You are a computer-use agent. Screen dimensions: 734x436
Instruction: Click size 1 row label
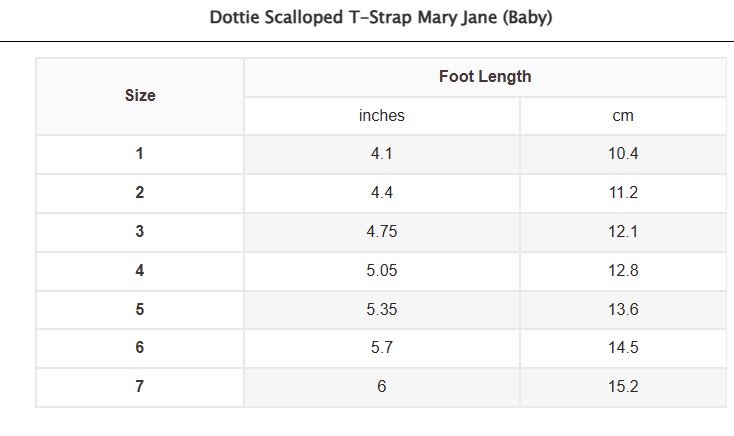(140, 155)
